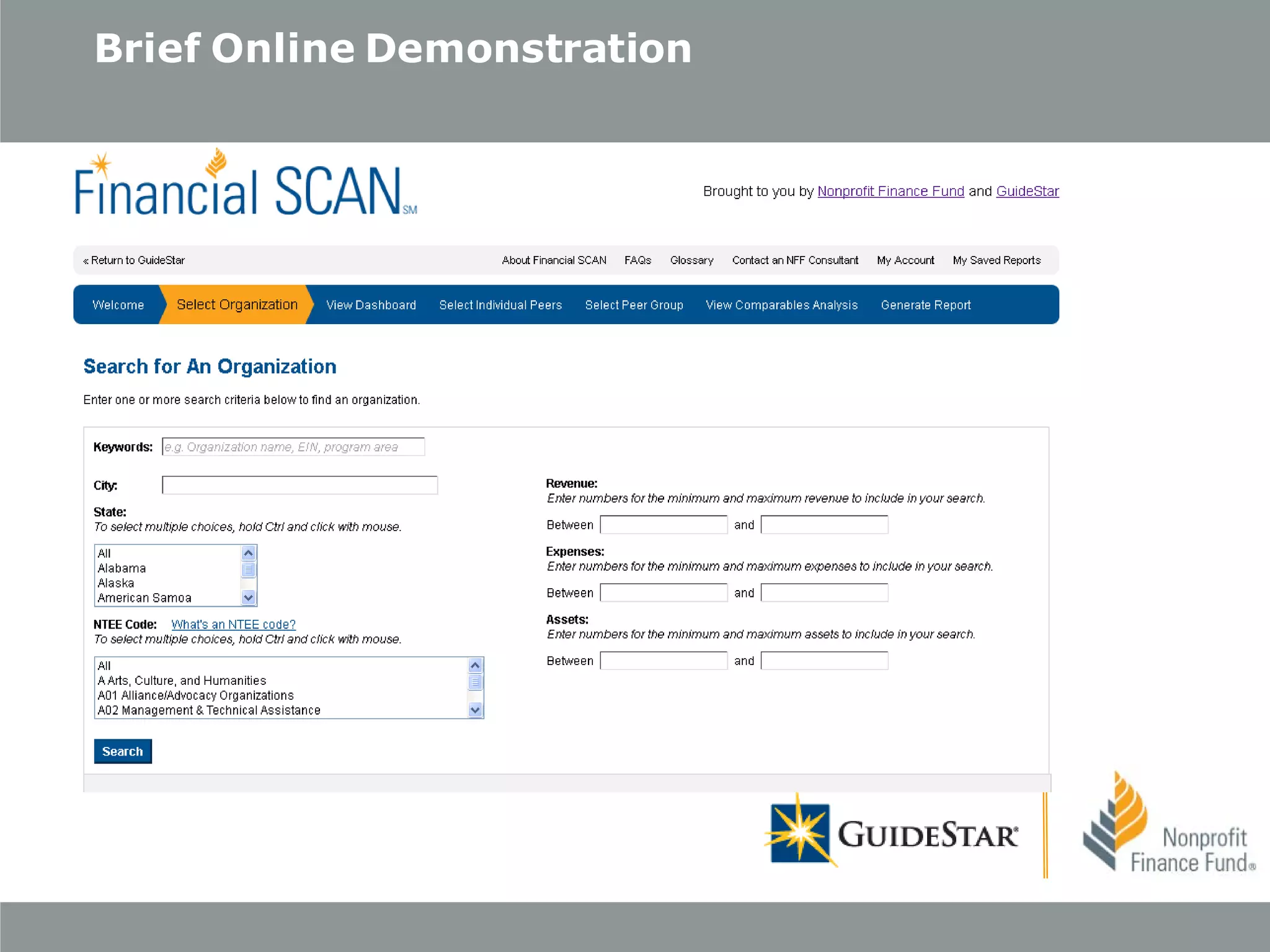Select Alaska in the State list
This screenshot has width=1270, height=952.
167,583
